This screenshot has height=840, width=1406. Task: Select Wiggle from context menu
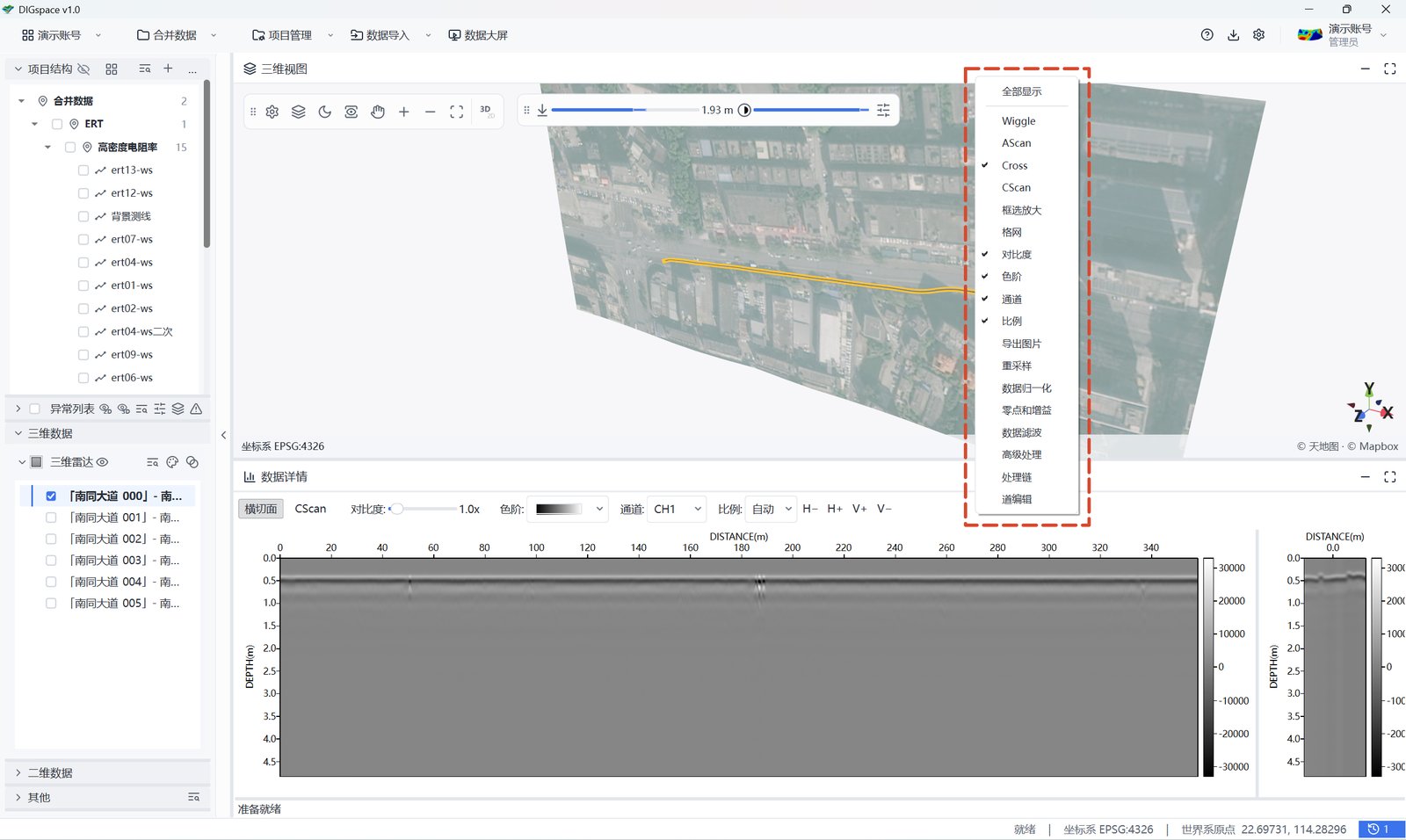pos(1018,121)
